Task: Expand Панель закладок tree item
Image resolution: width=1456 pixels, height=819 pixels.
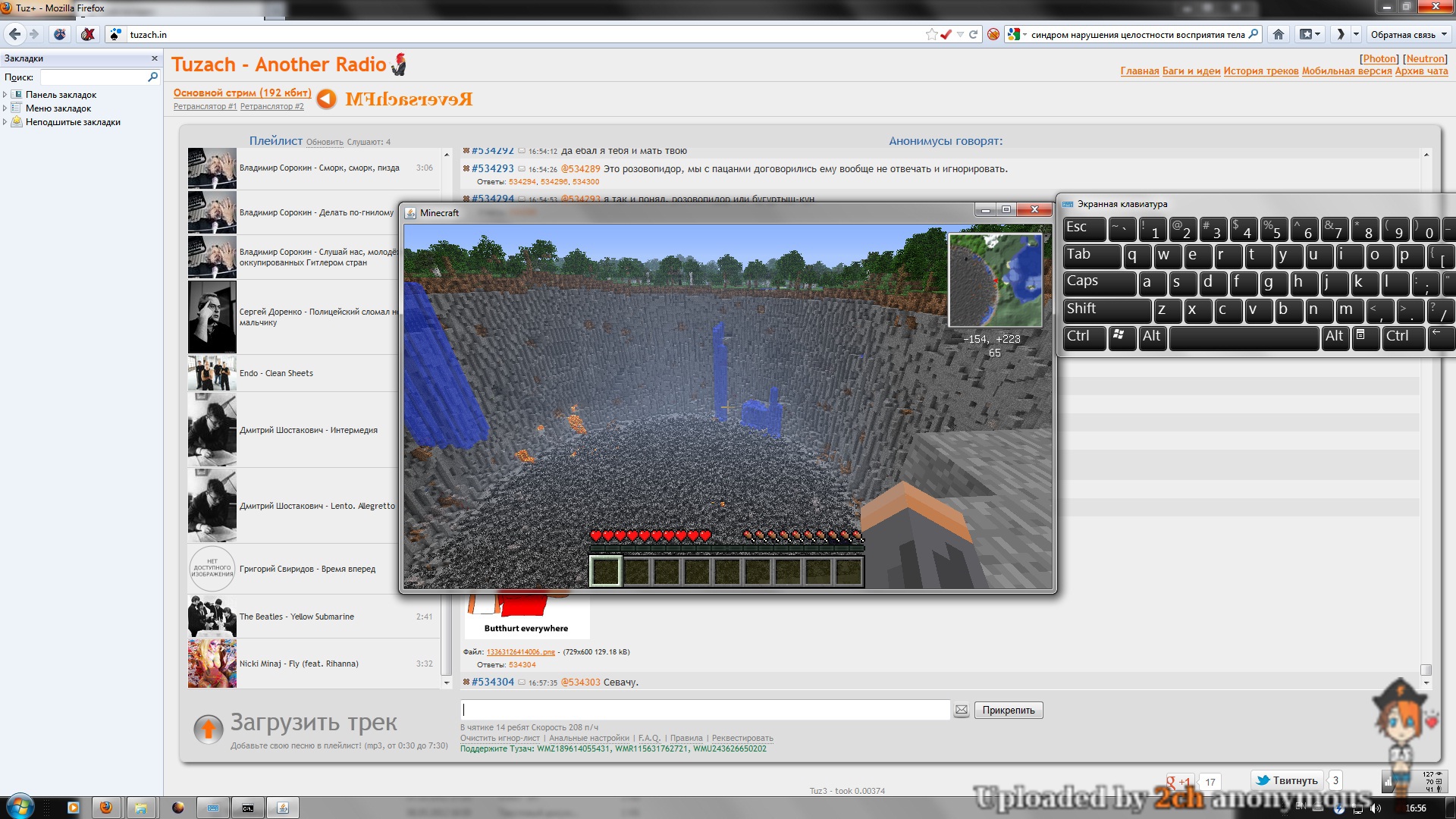Action: point(5,95)
